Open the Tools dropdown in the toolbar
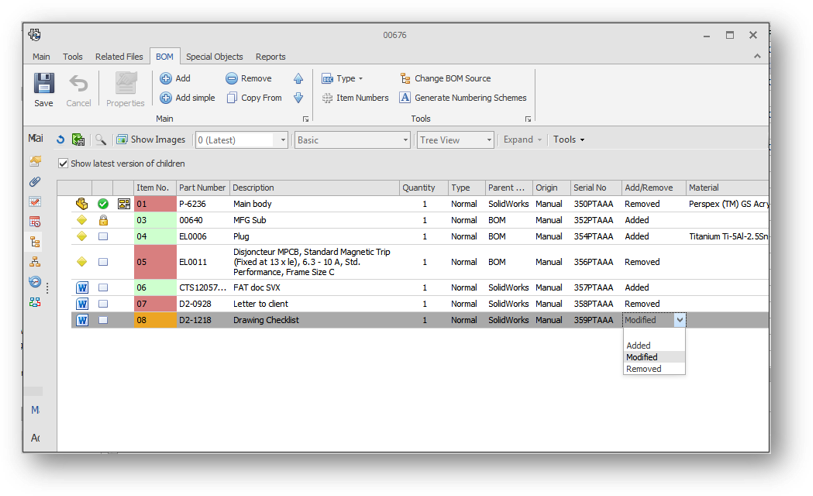Viewport: 813px width, 496px height. (x=568, y=139)
